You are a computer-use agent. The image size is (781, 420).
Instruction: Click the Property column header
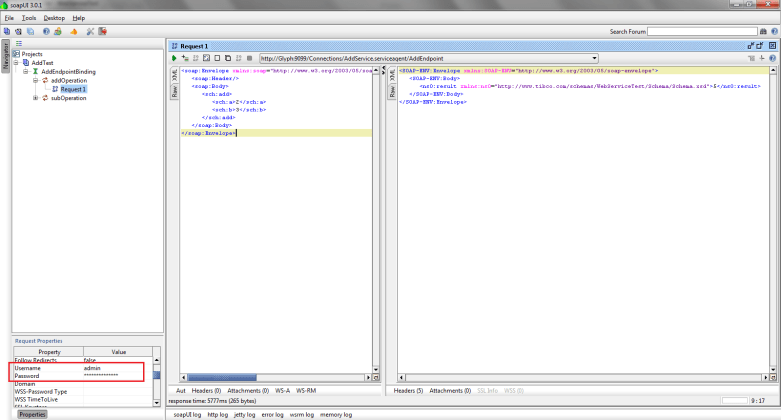49,352
